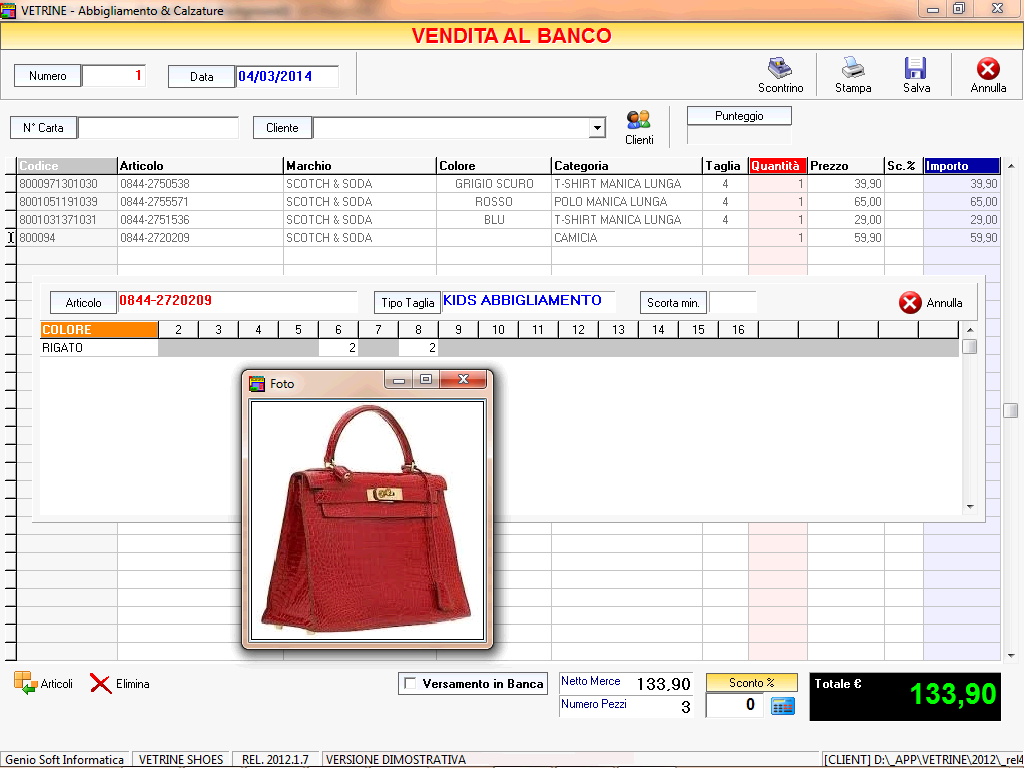Click the Sconto % button

(x=752, y=682)
